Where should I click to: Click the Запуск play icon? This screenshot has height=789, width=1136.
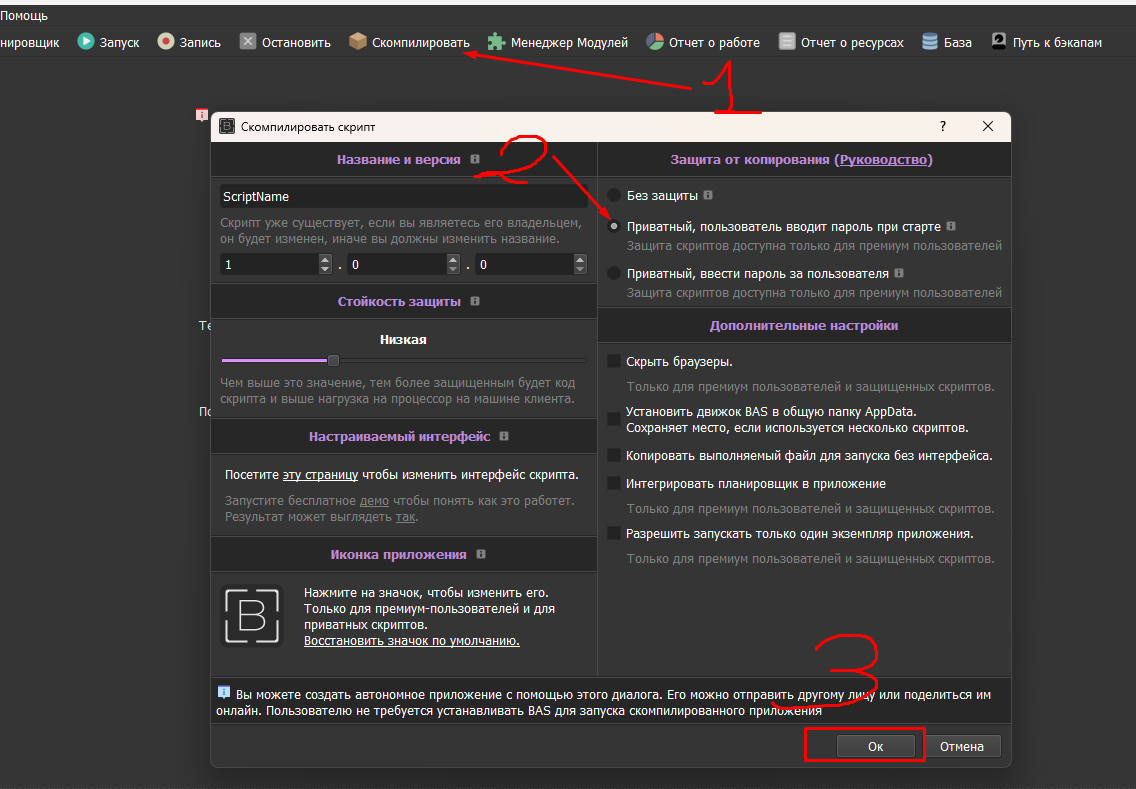86,42
